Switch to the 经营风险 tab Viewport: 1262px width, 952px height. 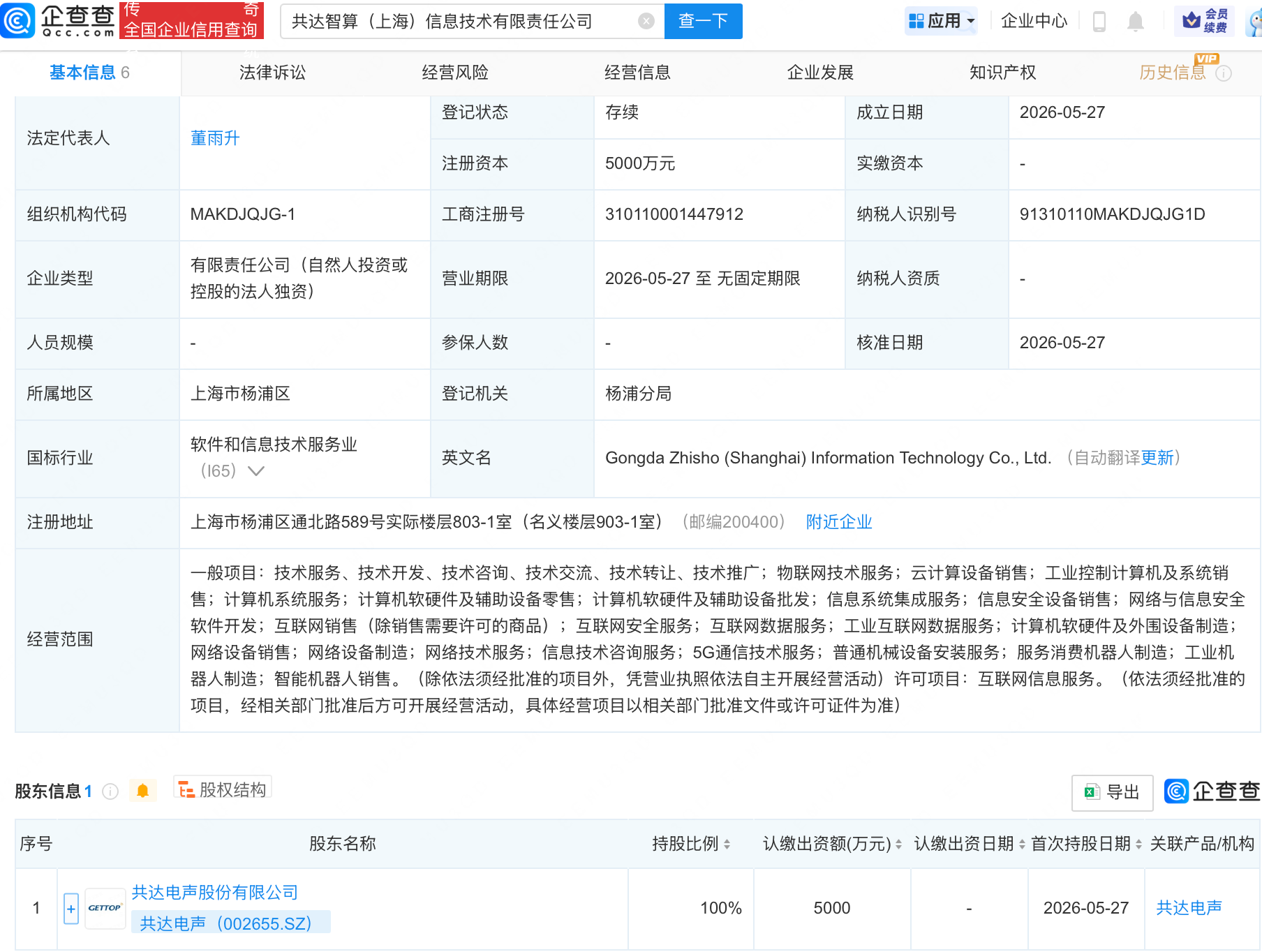click(x=455, y=73)
